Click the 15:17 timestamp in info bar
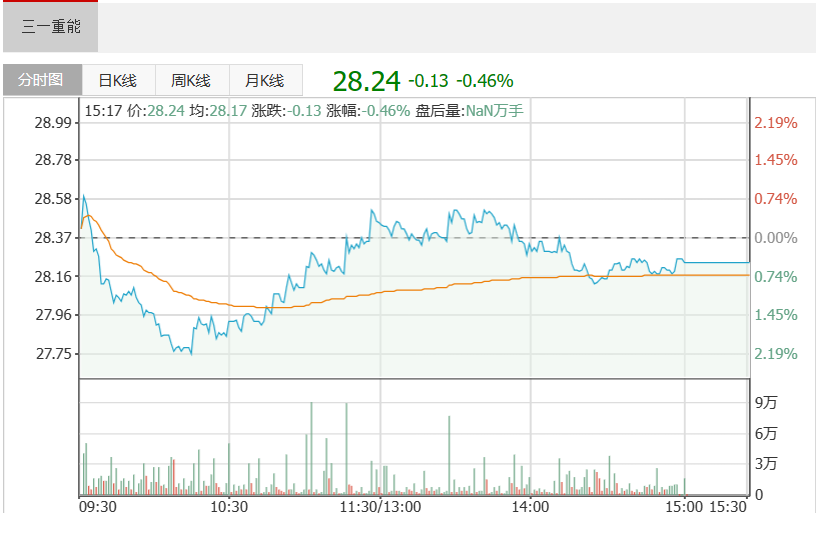Image resolution: width=823 pixels, height=553 pixels. pos(102,110)
